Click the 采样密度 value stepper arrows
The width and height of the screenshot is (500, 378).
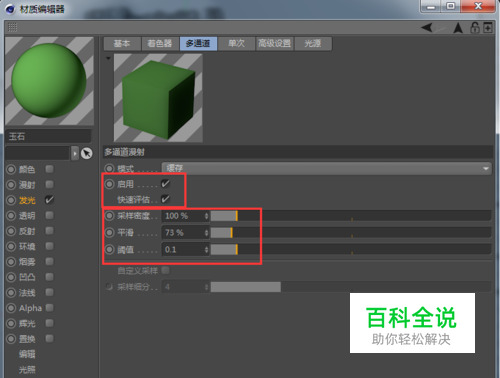tap(206, 216)
